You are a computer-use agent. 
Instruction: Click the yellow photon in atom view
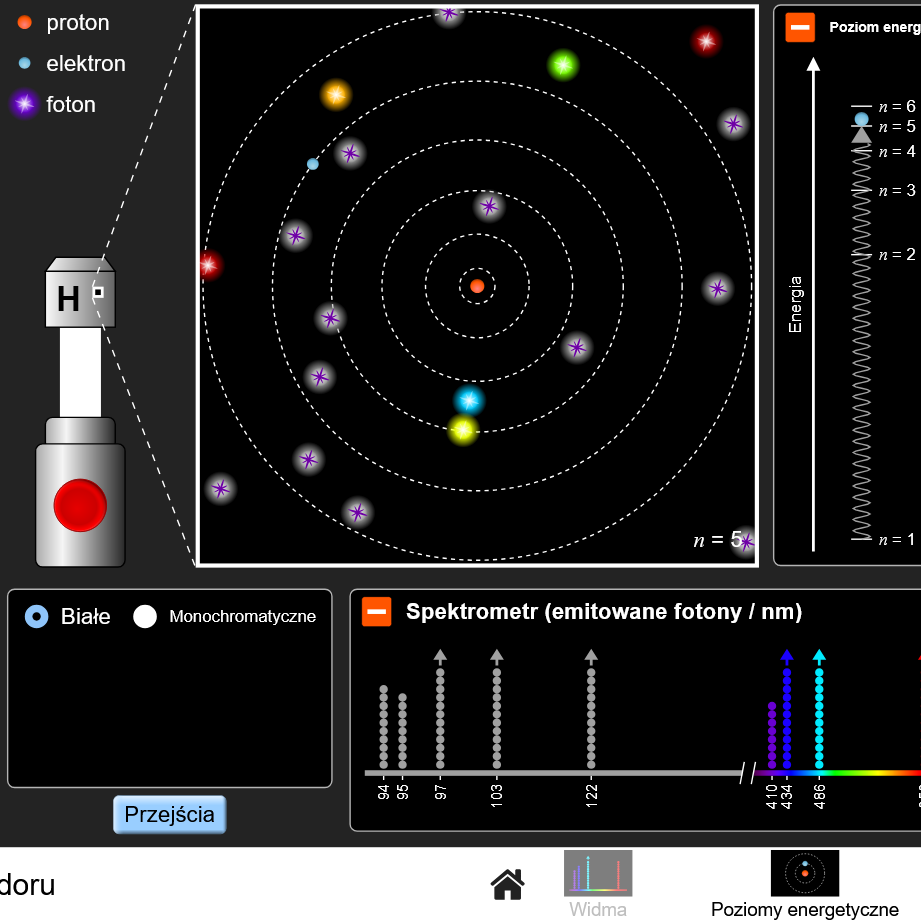click(x=462, y=430)
